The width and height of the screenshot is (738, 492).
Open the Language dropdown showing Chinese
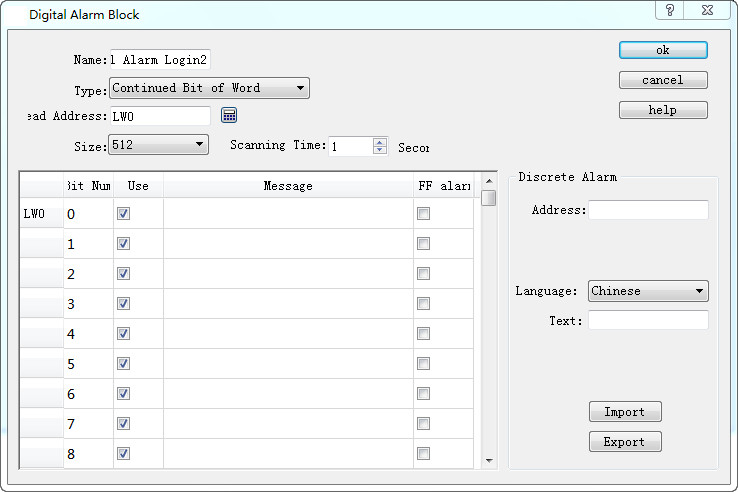pyautogui.click(x=648, y=291)
